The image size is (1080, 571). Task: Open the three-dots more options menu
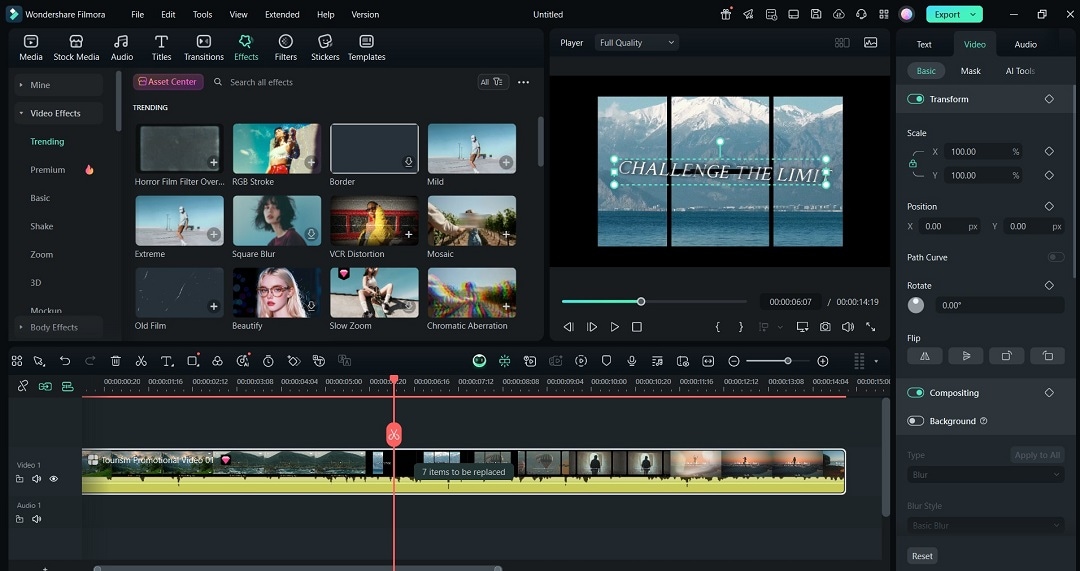tap(523, 82)
